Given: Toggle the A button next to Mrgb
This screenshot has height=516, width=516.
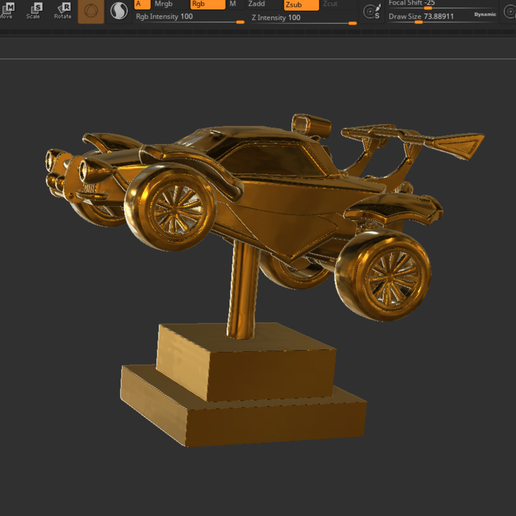Looking at the screenshot, I should [142, 4].
